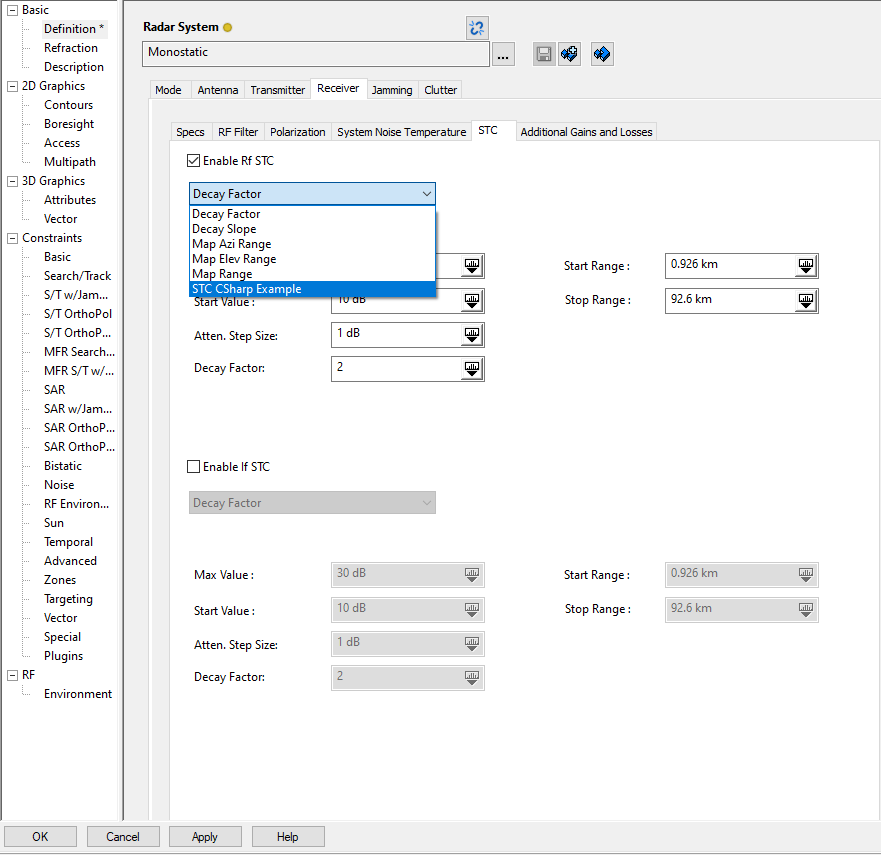Screen dimensions: 881x855
Task: Collapse the Constraints tree node
Action: [x=12, y=238]
